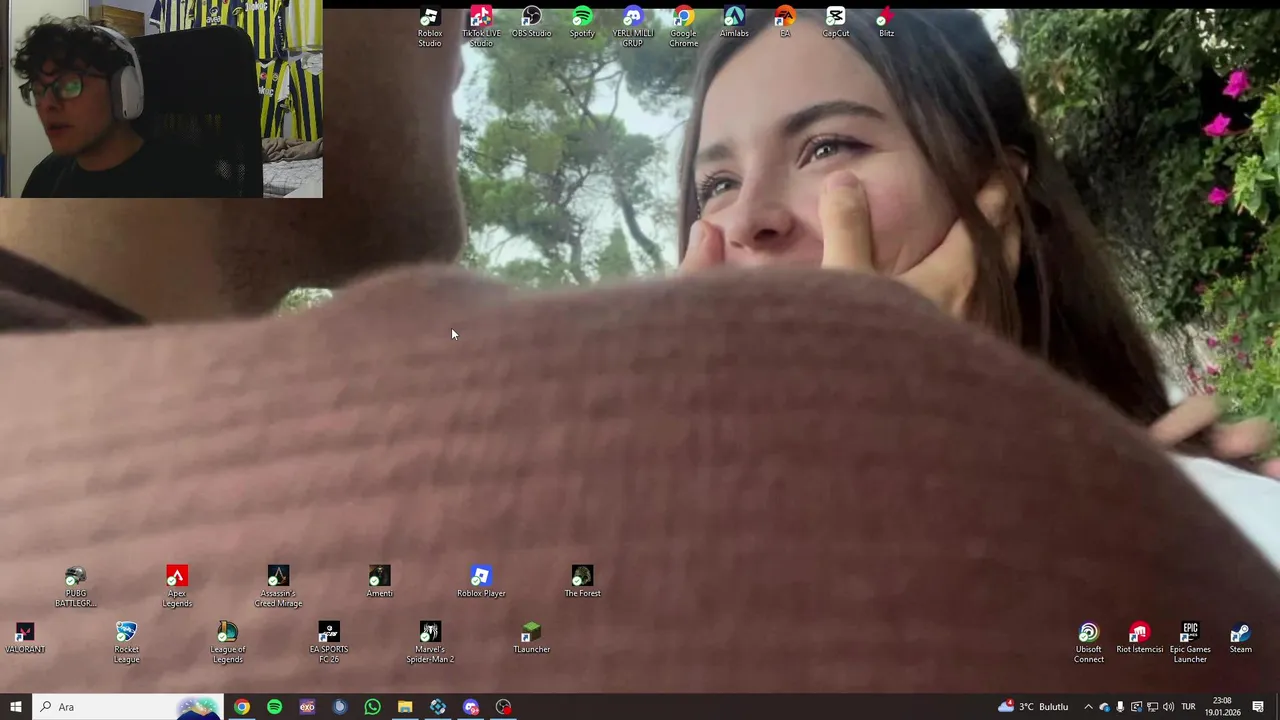Open the EA SPORTS FC 26 shortcut
This screenshot has width=1280, height=720.
tap(328, 643)
